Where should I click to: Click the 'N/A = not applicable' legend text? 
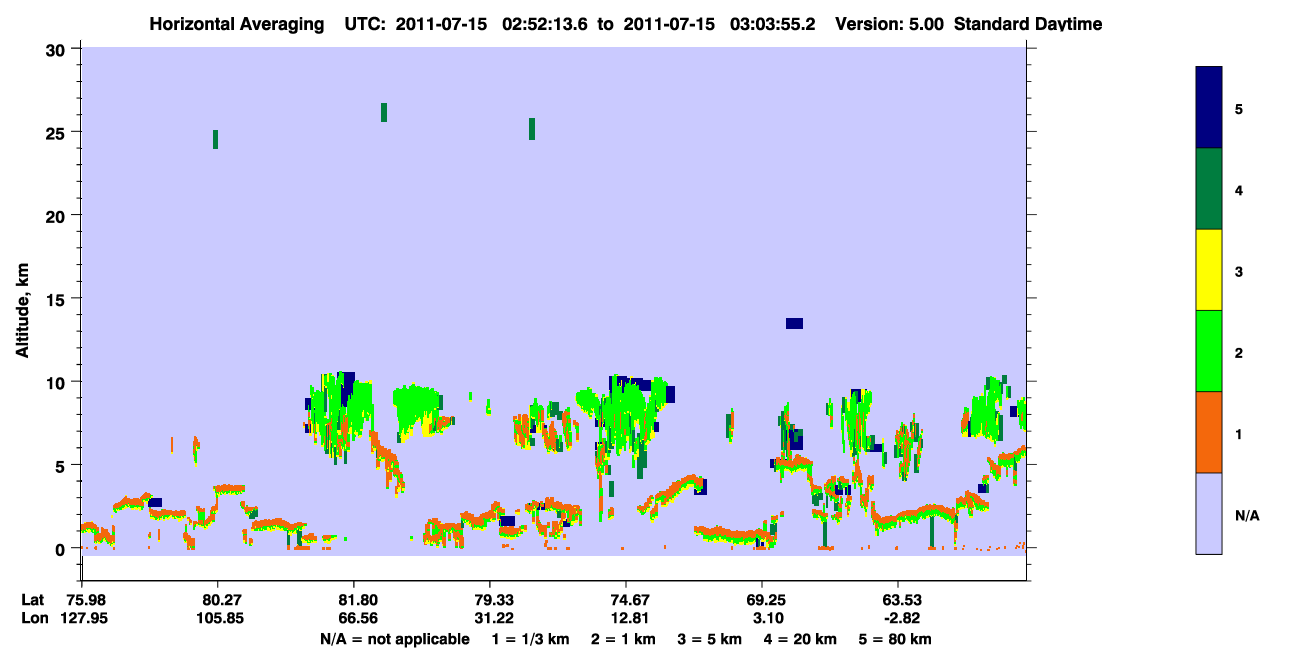point(394,638)
